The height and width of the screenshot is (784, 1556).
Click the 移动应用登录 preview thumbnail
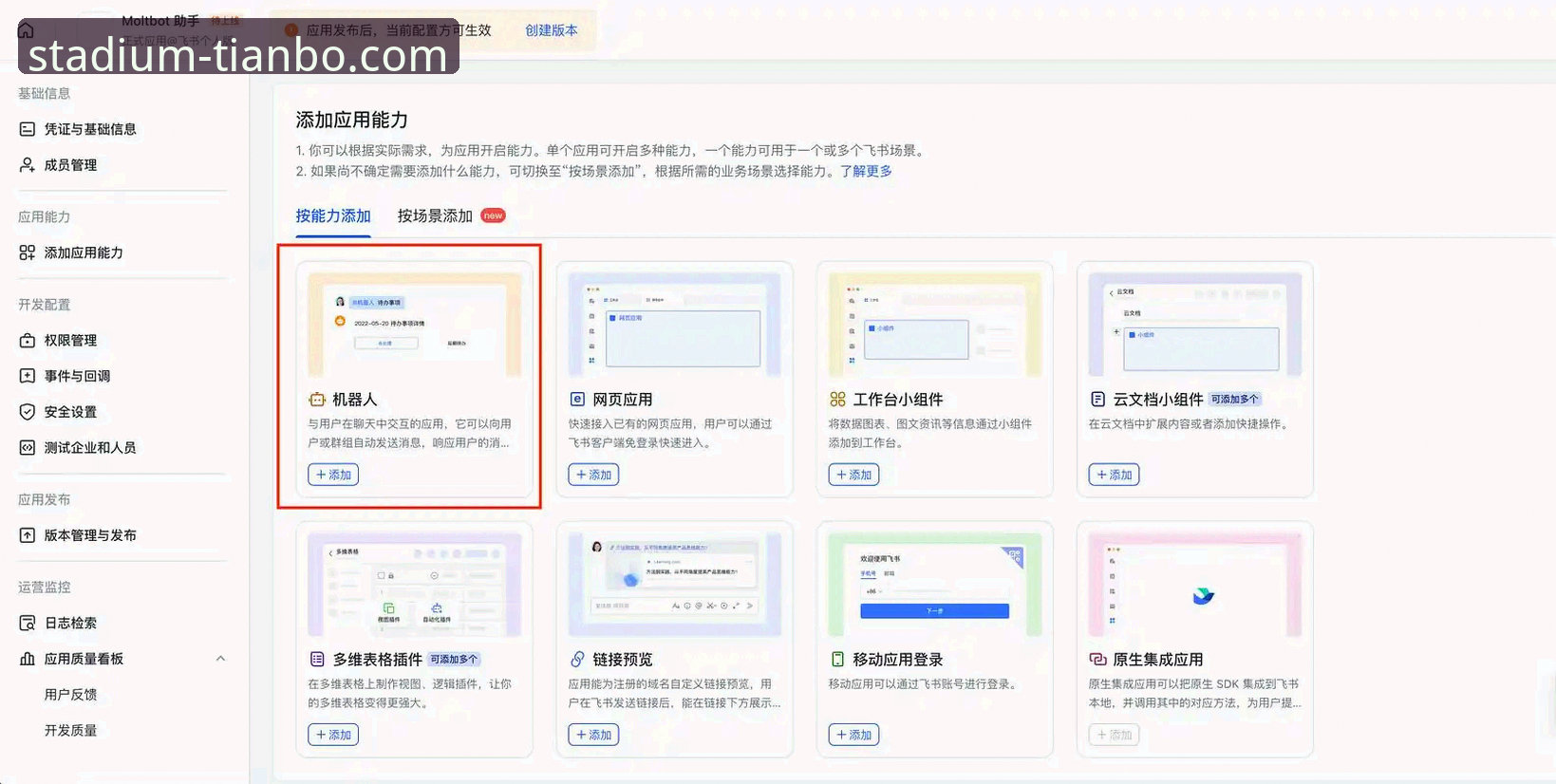(934, 585)
